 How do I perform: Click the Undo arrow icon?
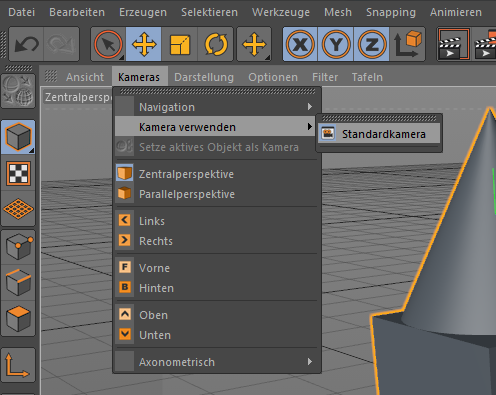pyautogui.click(x=26, y=44)
